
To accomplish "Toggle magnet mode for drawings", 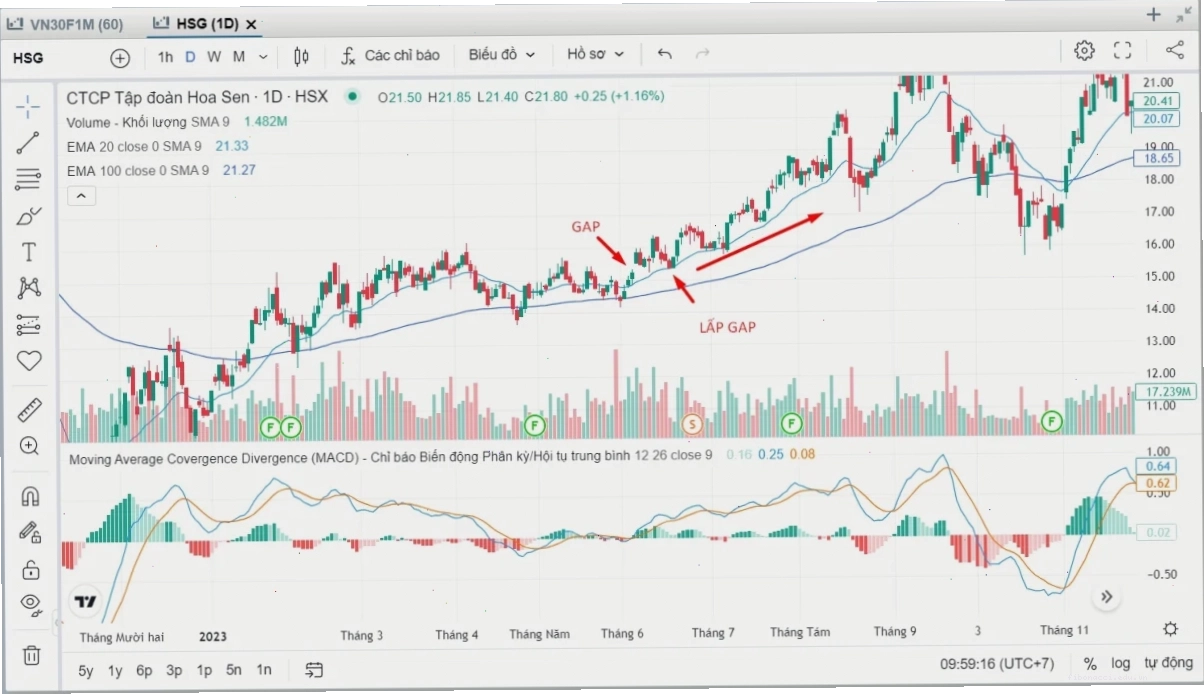I will pos(30,496).
